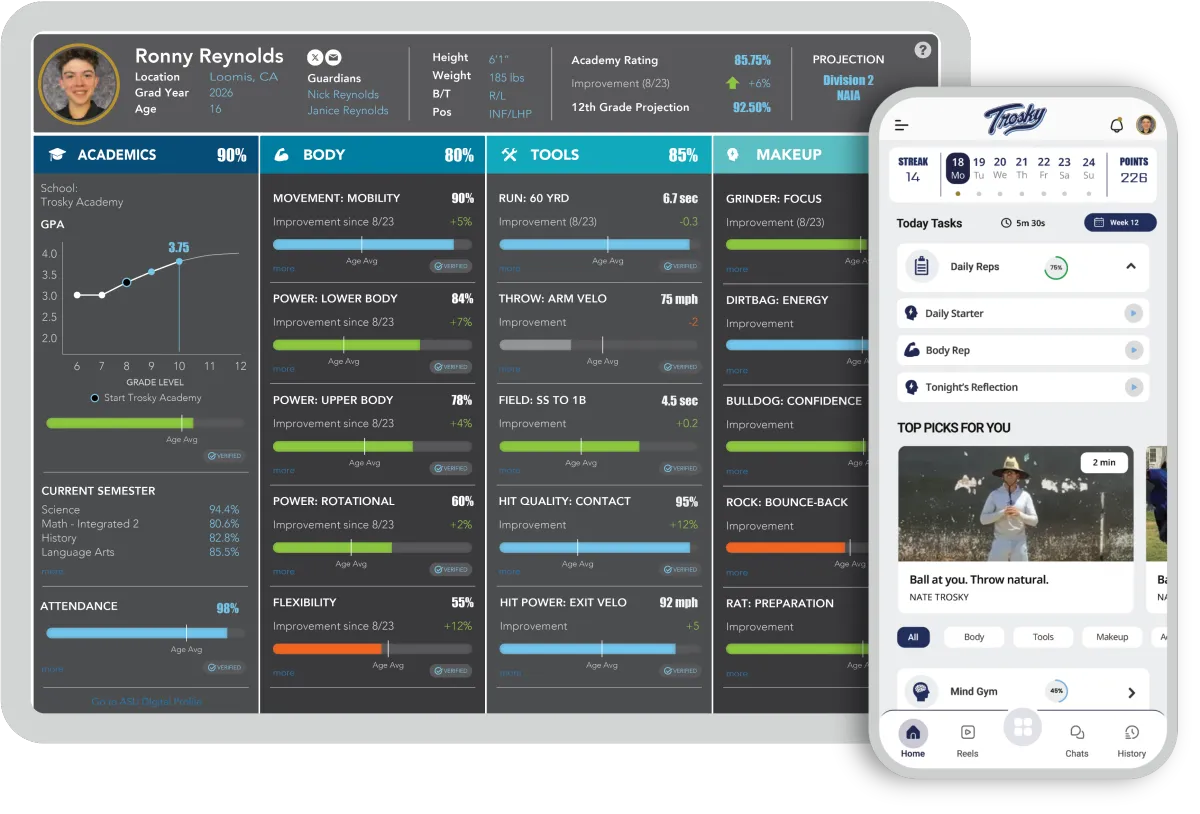Open the X social icon beside Ronny Reynolds
Viewport: 1200px width, 814px height.
(x=315, y=58)
